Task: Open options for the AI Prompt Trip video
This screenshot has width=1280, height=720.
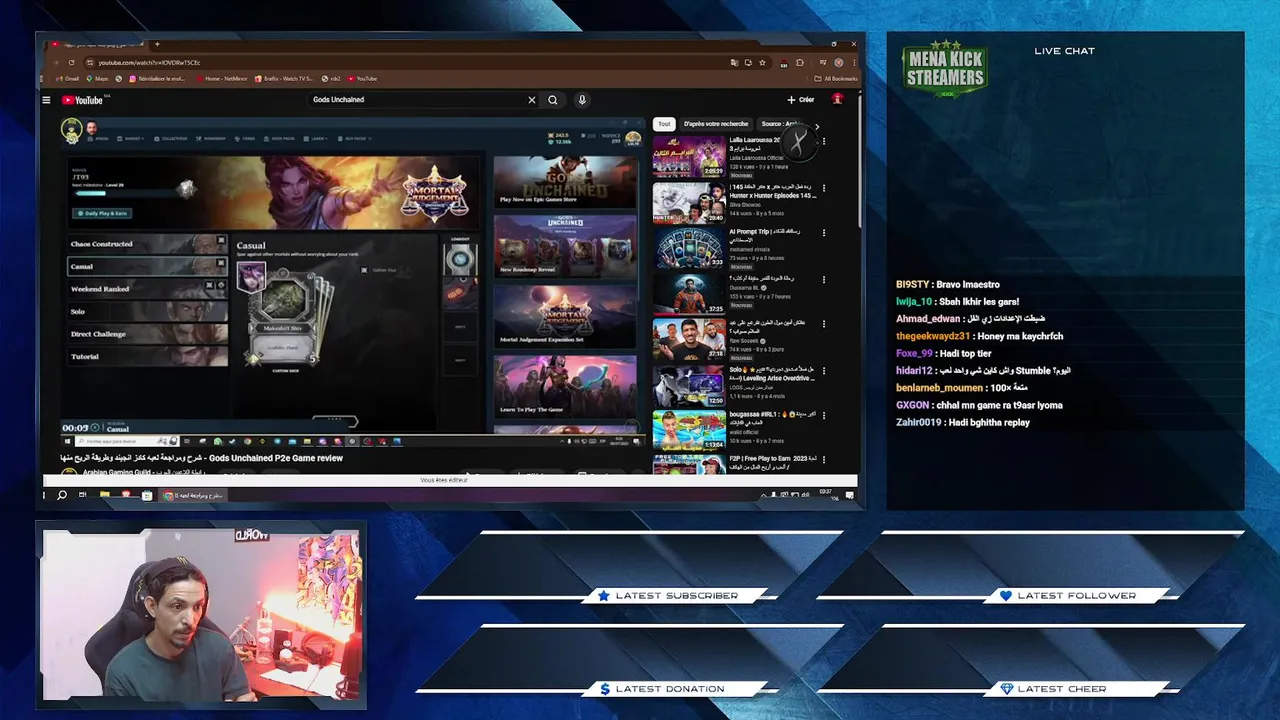Action: 824,233
